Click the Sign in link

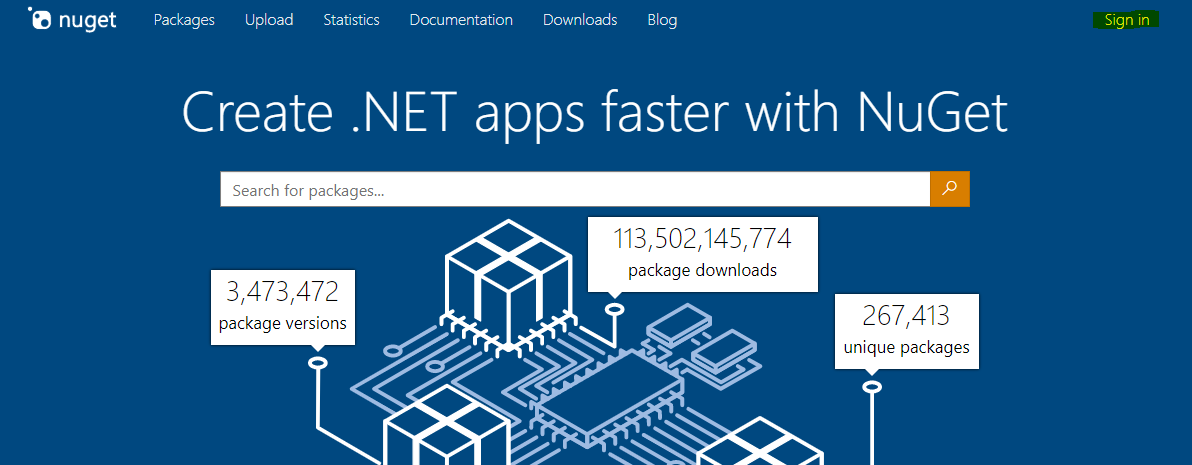pos(1127,21)
